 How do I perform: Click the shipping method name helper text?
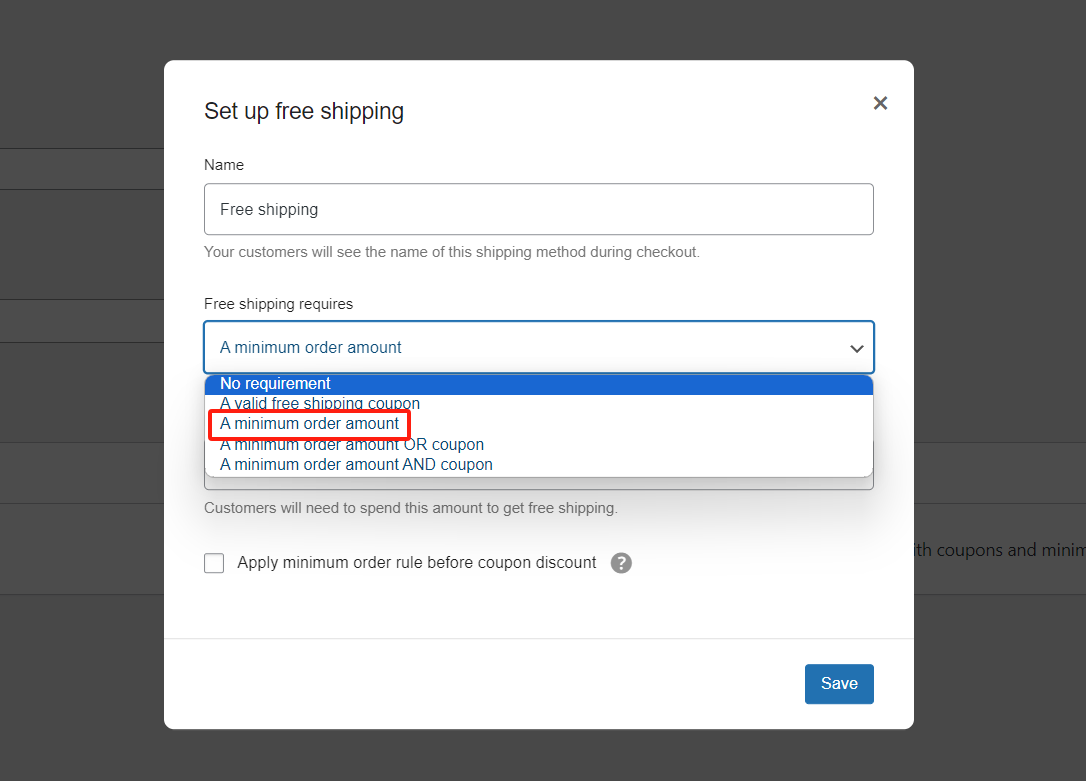tap(451, 252)
